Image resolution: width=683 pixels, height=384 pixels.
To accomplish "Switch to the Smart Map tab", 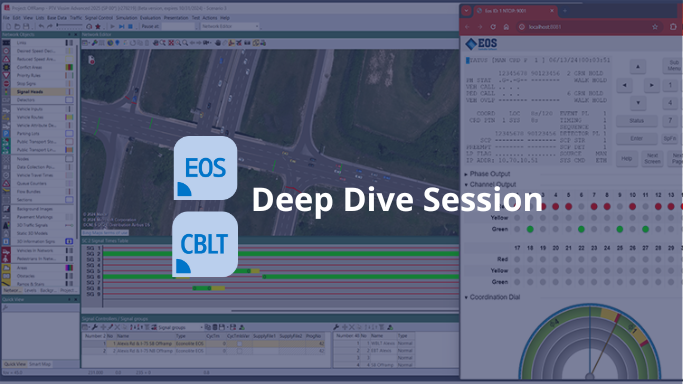I will 40,364.
